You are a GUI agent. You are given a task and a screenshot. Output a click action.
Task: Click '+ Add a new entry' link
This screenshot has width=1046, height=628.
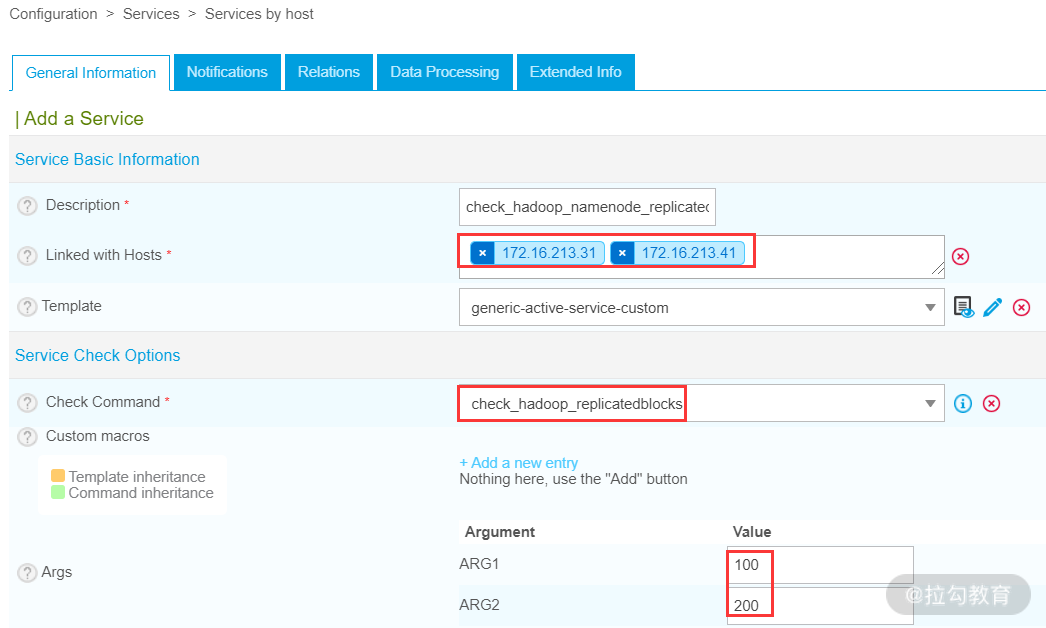pos(518,462)
